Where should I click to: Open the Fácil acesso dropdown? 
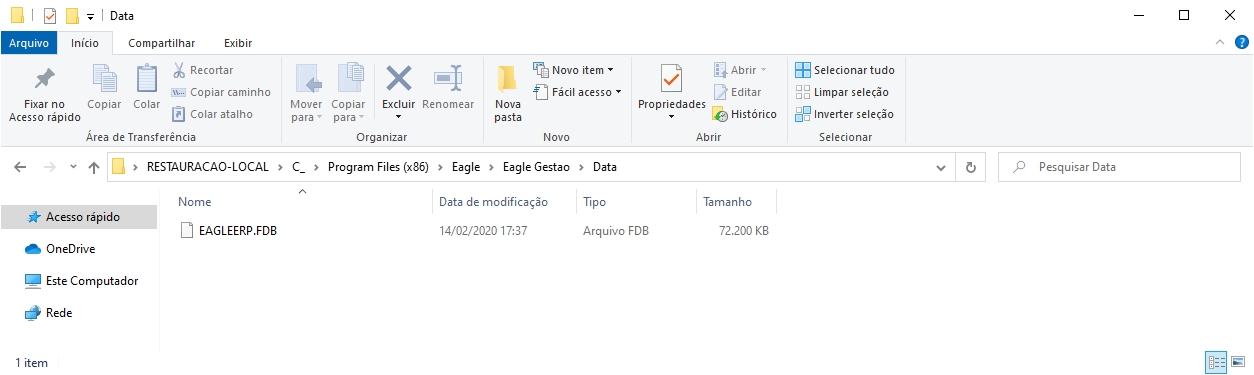point(577,92)
